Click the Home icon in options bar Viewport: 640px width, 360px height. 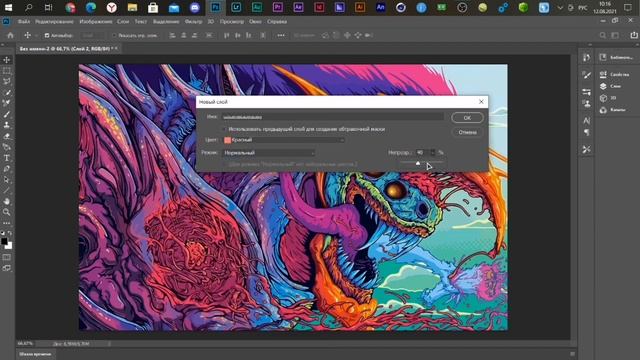click(10, 36)
